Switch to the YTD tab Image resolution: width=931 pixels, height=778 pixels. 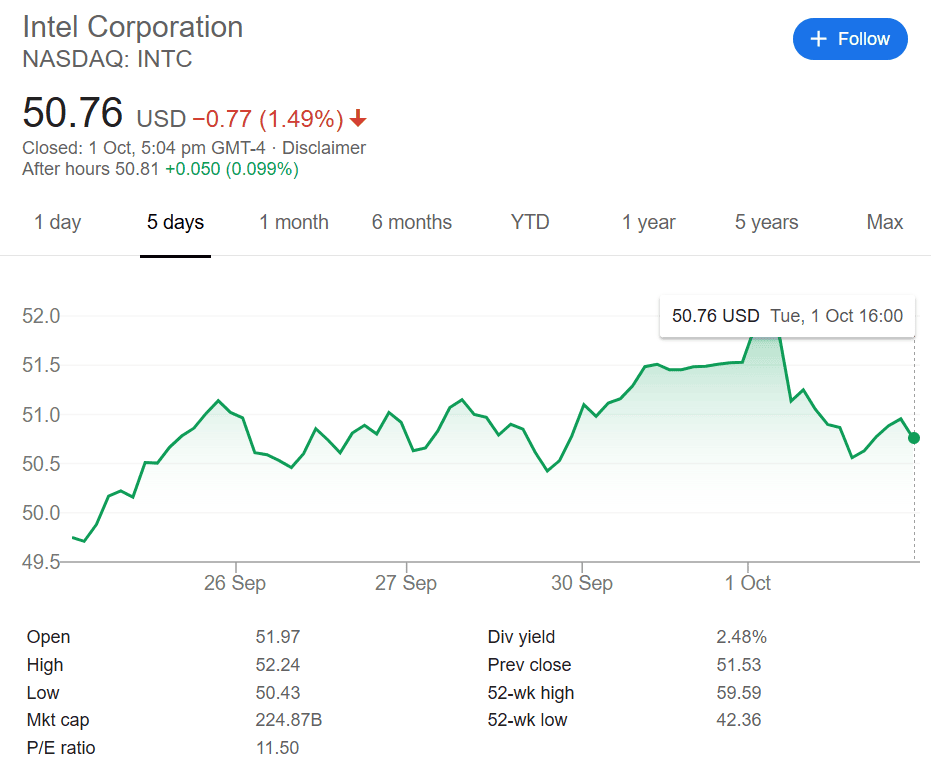pyautogui.click(x=530, y=222)
